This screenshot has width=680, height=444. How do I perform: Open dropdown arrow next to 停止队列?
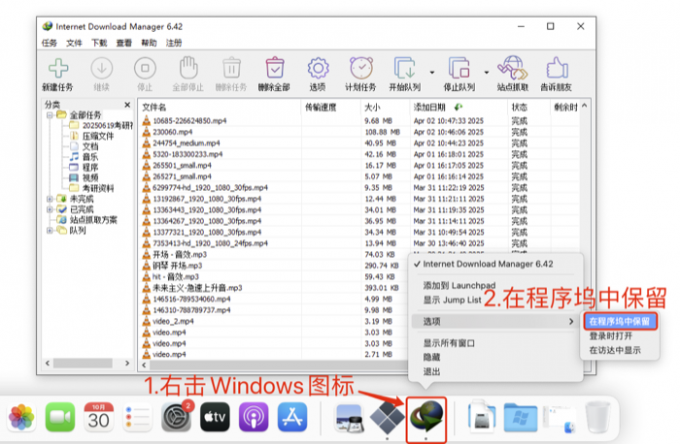click(486, 71)
